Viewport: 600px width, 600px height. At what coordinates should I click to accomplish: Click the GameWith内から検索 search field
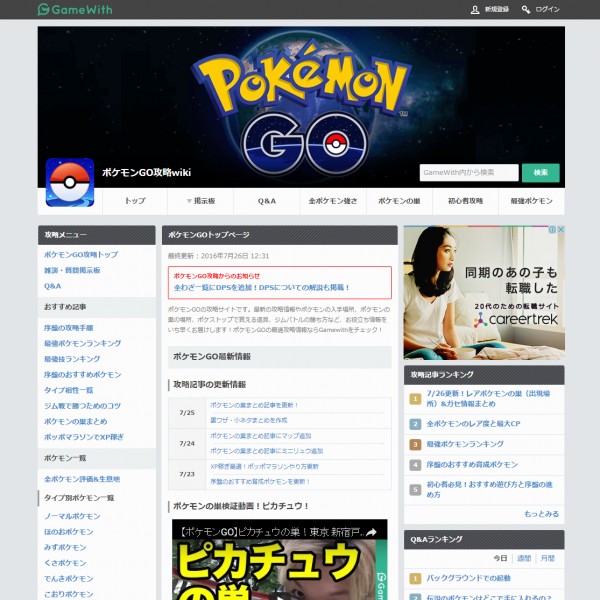(468, 173)
